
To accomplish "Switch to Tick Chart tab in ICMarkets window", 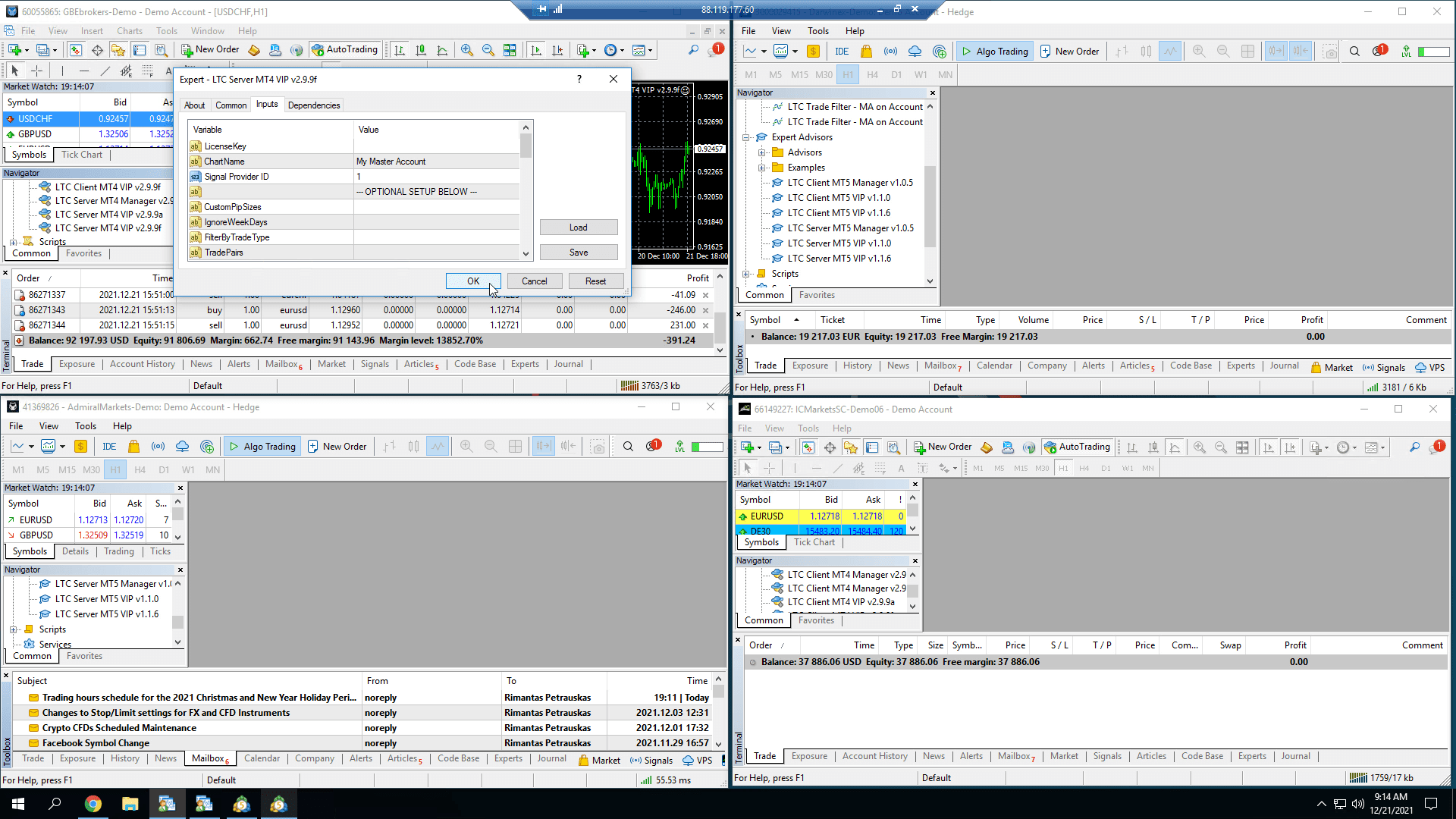I will pos(814,542).
